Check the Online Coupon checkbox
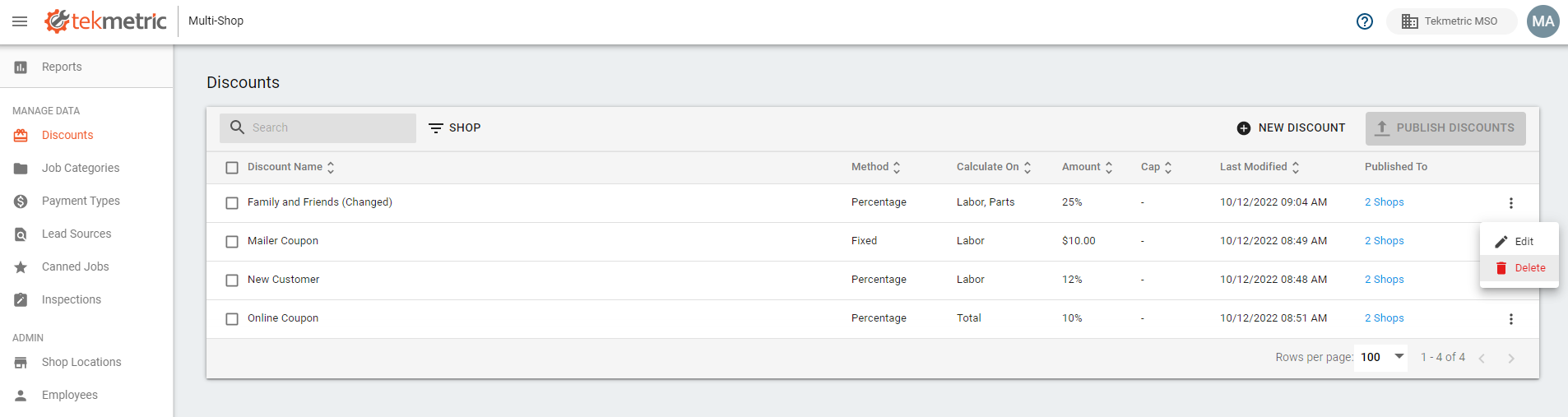Image resolution: width=1568 pixels, height=417 pixels. (x=232, y=319)
